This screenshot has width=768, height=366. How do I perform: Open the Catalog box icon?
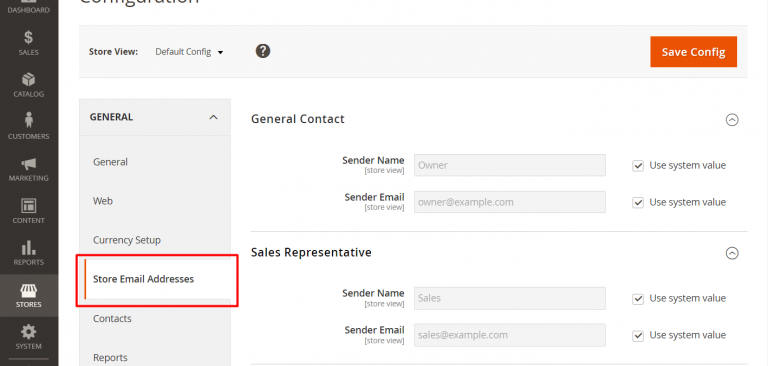pyautogui.click(x=28, y=79)
